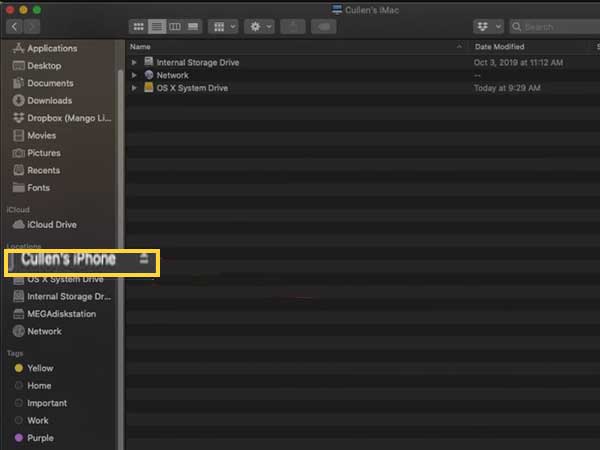The height and width of the screenshot is (450, 600).
Task: Select the Yellow tag
Action: [34, 368]
